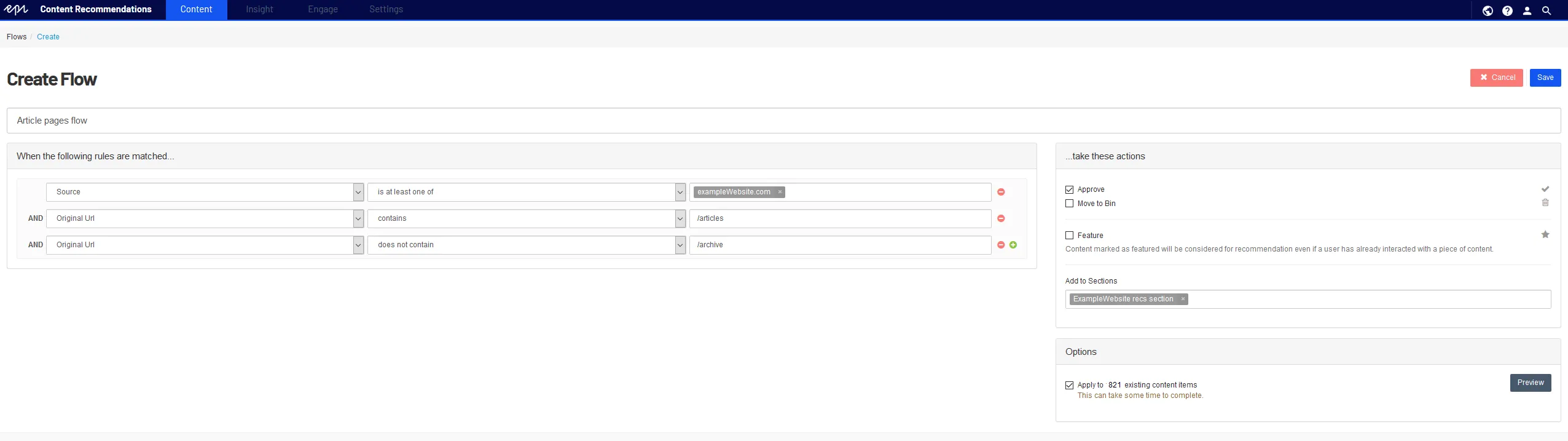Screen dimensions: 1568x441
Task: Cancel the flow creation
Action: 1496,77
